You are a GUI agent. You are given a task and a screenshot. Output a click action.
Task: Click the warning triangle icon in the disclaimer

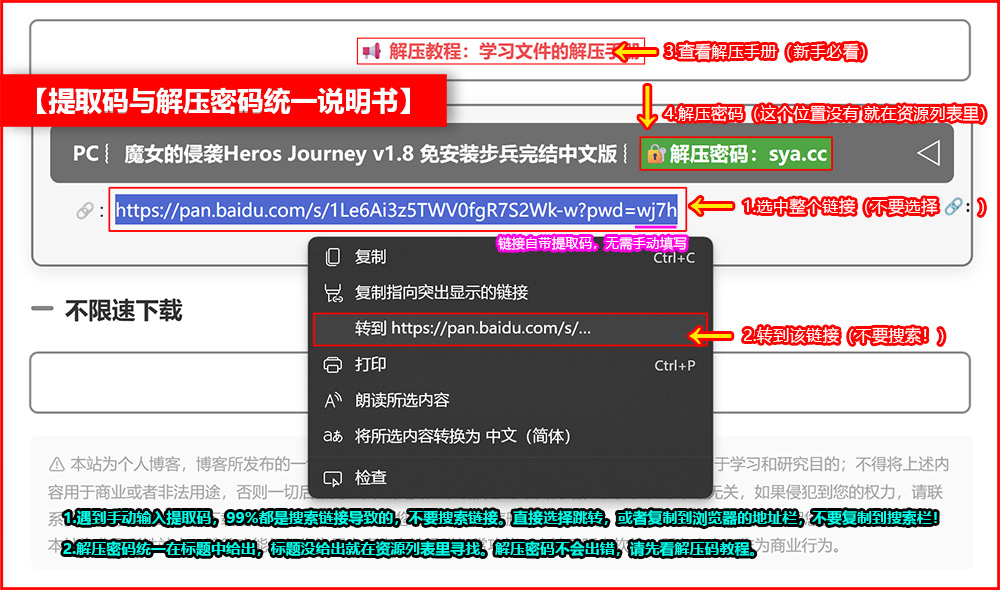click(x=57, y=465)
